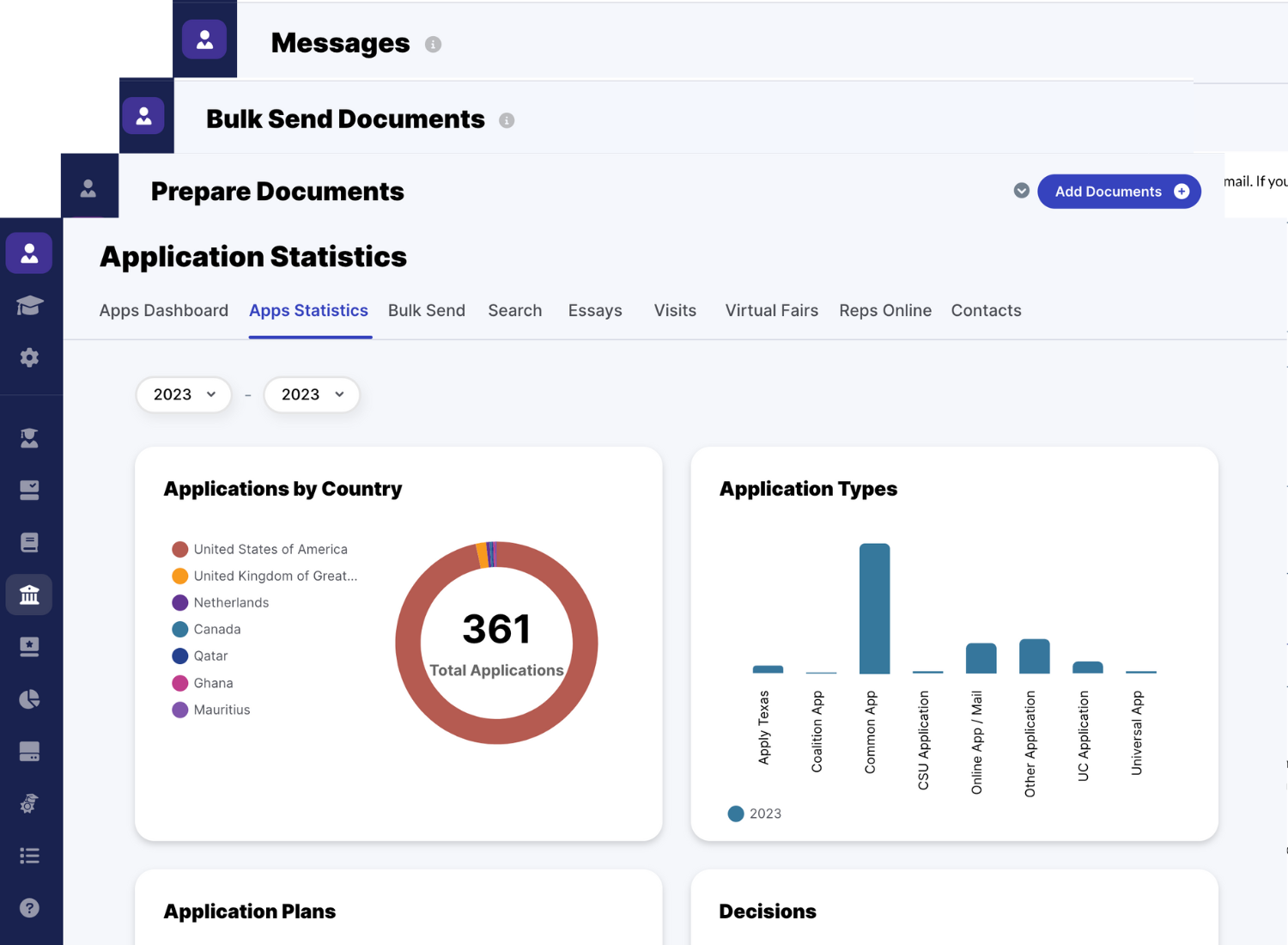Image resolution: width=1288 pixels, height=945 pixels.
Task: Open the book icon in sidebar
Action: (x=29, y=542)
